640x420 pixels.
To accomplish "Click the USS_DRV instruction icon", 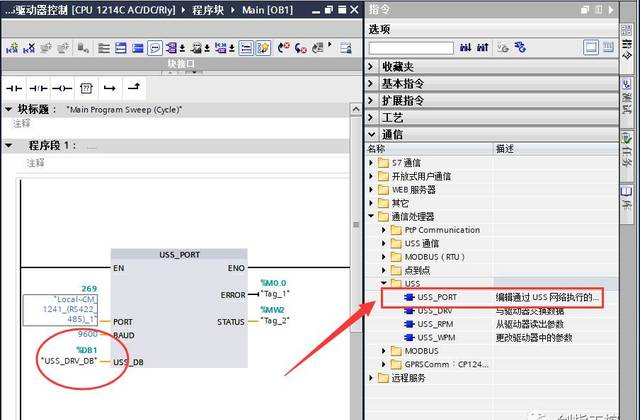I will [x=409, y=311].
